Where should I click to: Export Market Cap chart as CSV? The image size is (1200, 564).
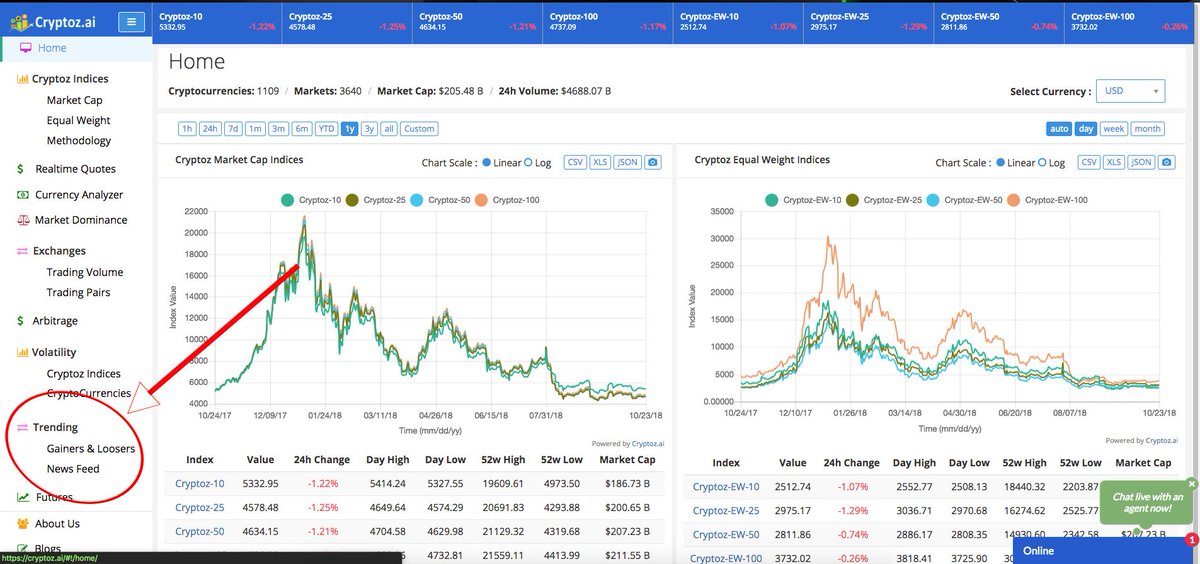tap(575, 162)
